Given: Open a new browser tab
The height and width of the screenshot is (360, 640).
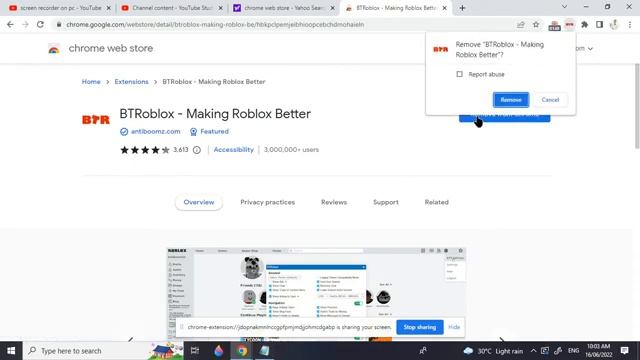Looking at the screenshot, I should tap(462, 8).
